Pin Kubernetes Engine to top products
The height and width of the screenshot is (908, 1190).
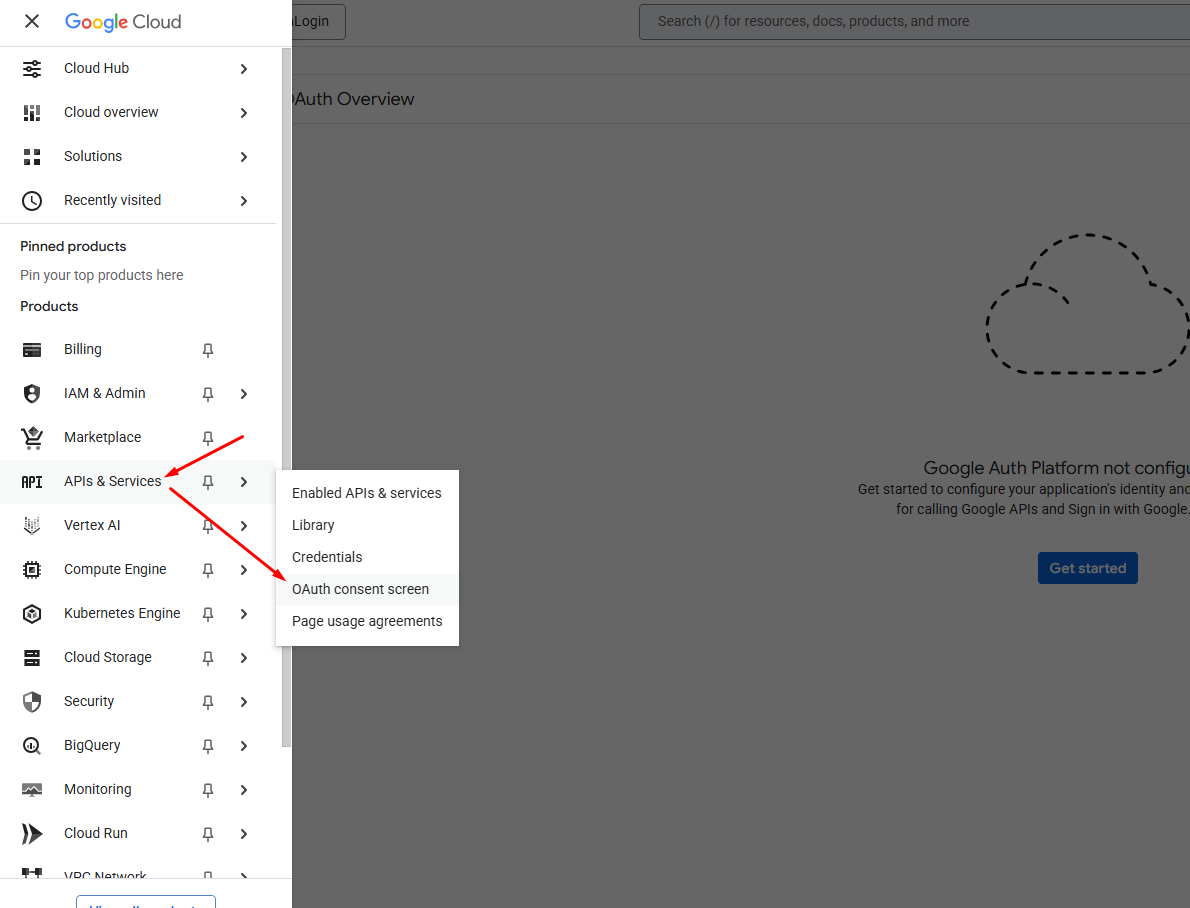click(208, 614)
